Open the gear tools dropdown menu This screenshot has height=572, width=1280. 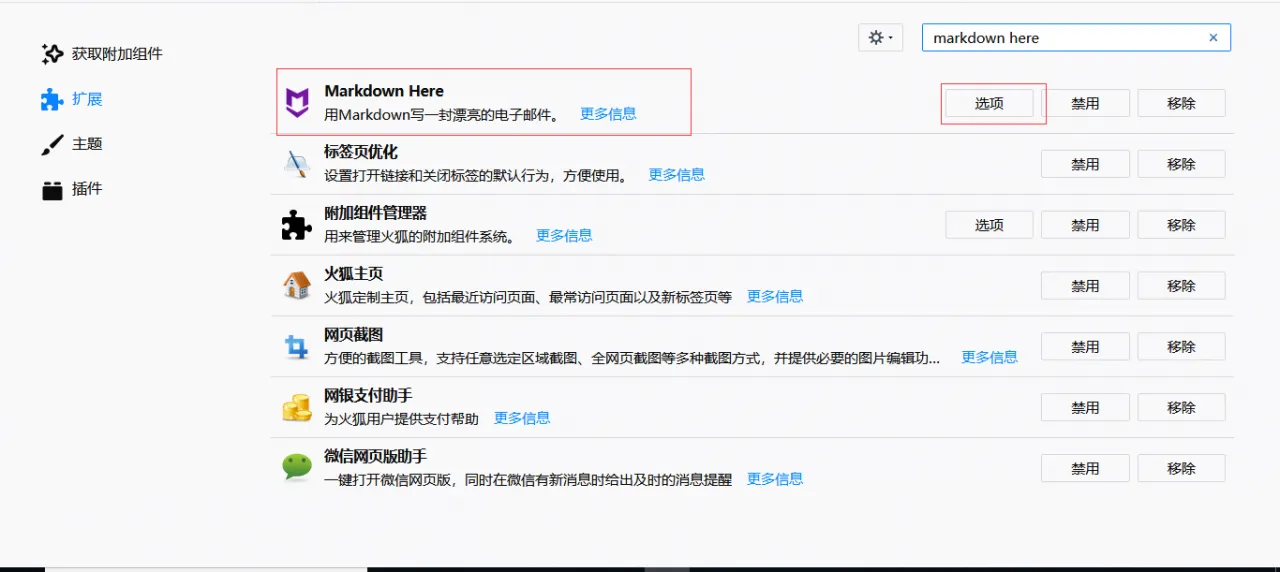[880, 38]
